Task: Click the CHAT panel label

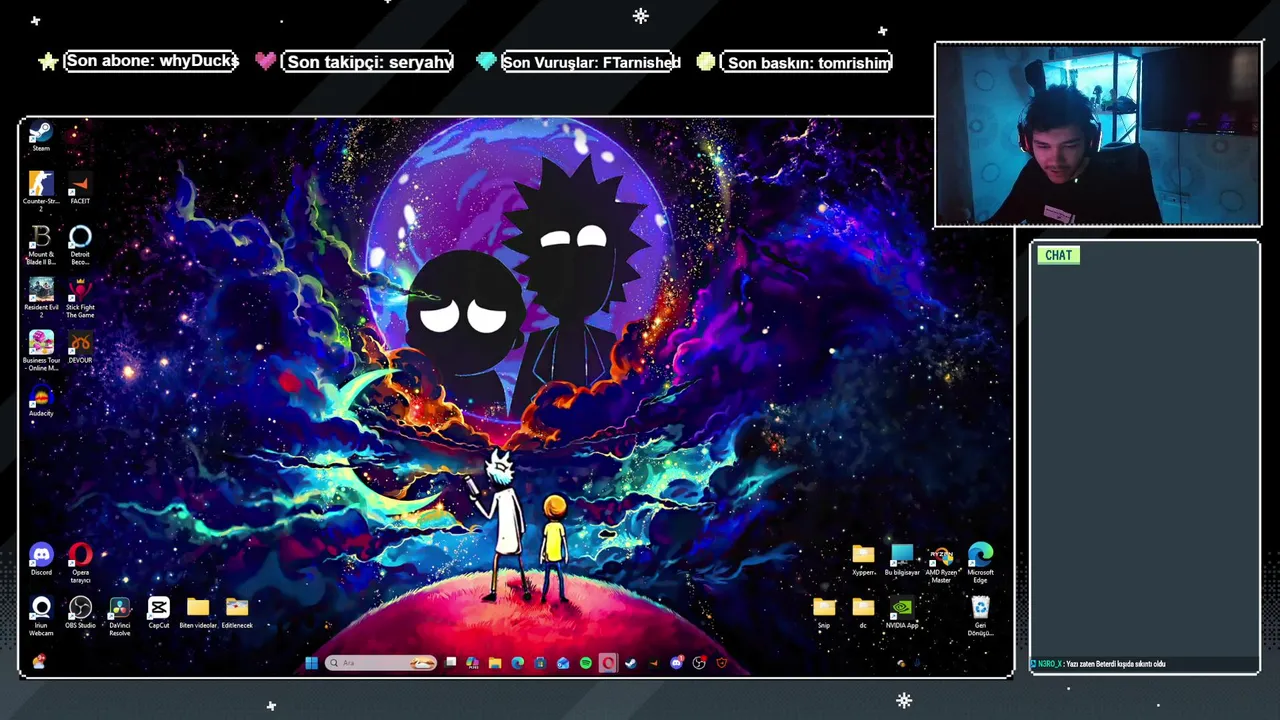Action: pyautogui.click(x=1058, y=255)
